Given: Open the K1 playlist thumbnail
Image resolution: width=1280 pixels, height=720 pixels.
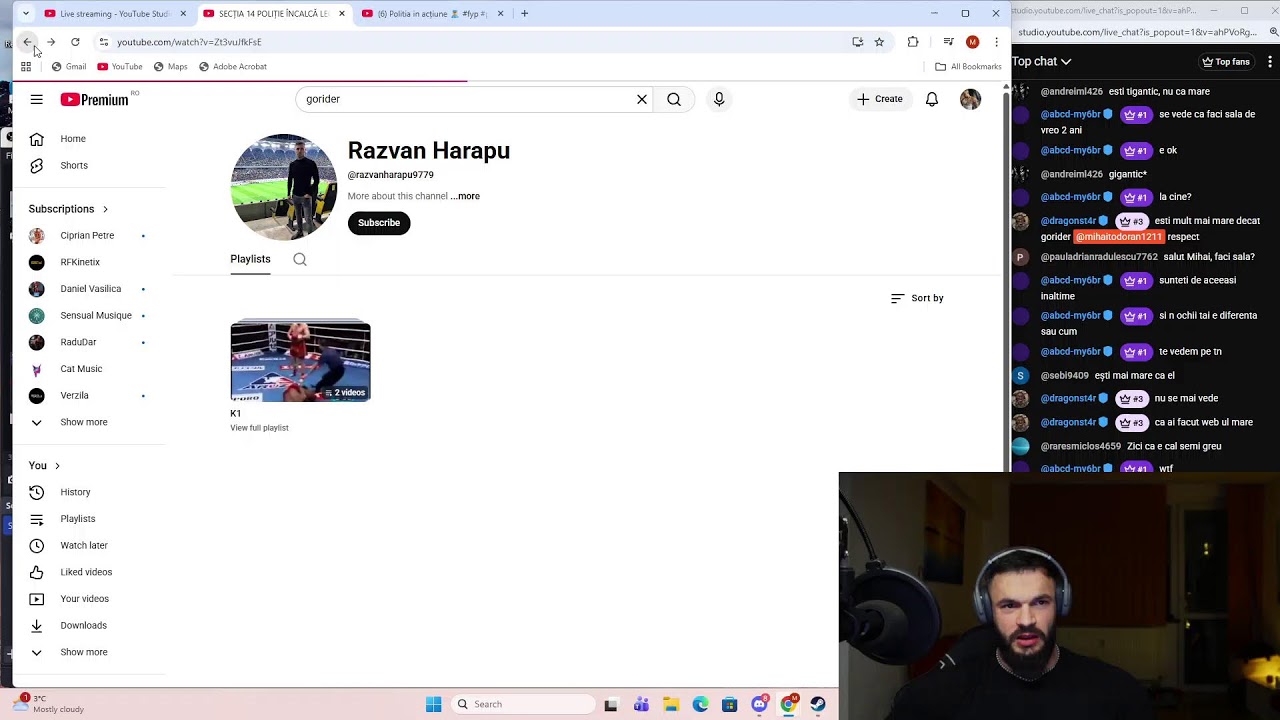Looking at the screenshot, I should (300, 361).
